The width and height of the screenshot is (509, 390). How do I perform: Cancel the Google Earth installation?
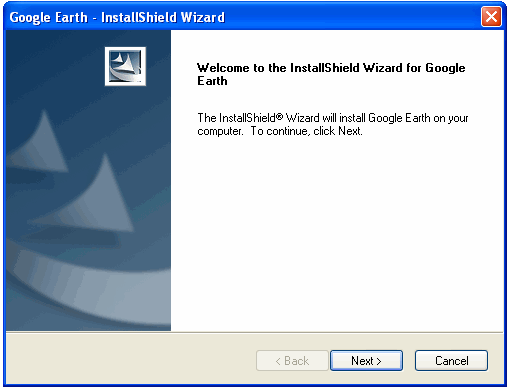click(451, 360)
